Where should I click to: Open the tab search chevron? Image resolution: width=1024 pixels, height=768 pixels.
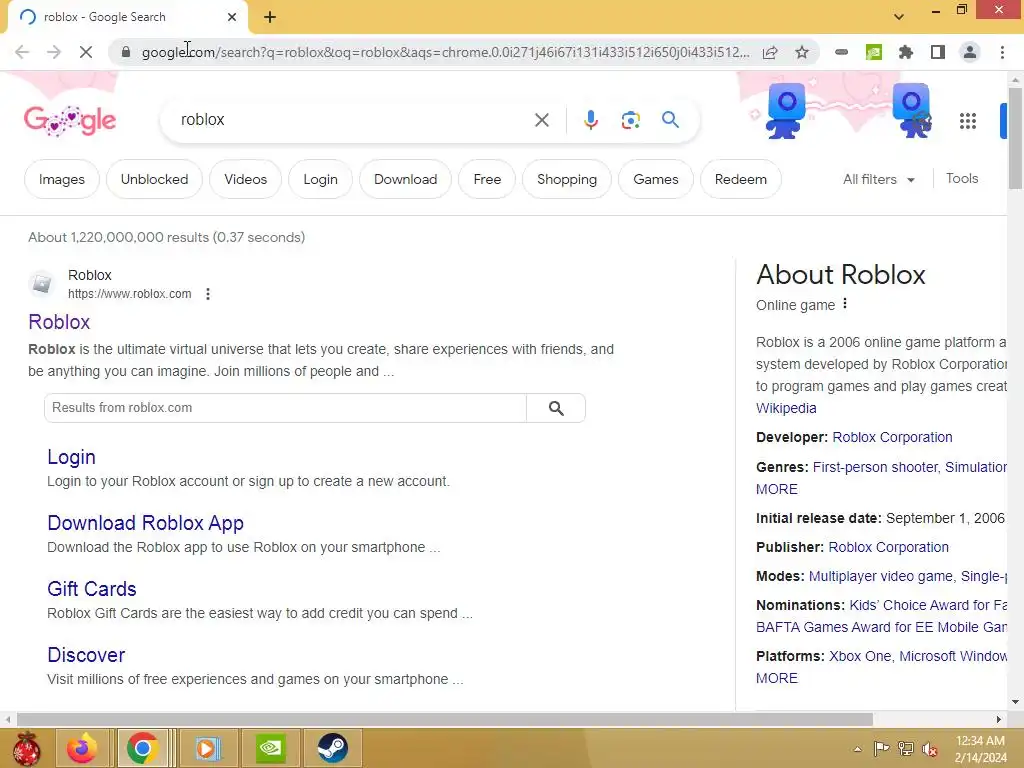click(899, 17)
